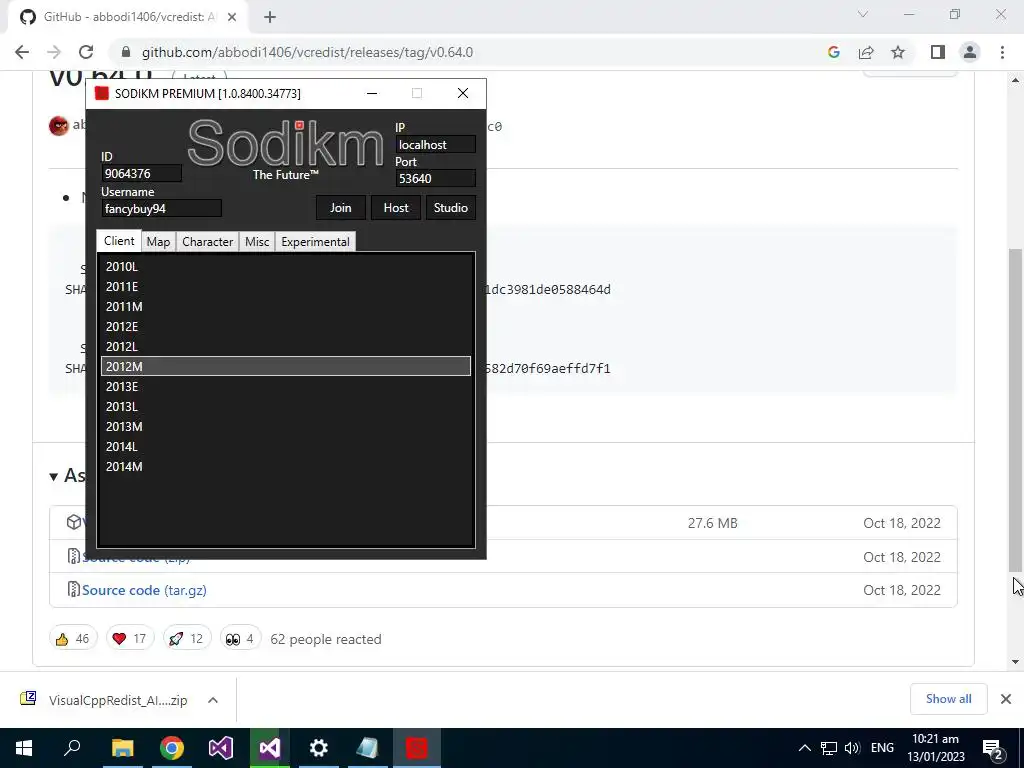Select the 2011M client entry

[x=286, y=306]
